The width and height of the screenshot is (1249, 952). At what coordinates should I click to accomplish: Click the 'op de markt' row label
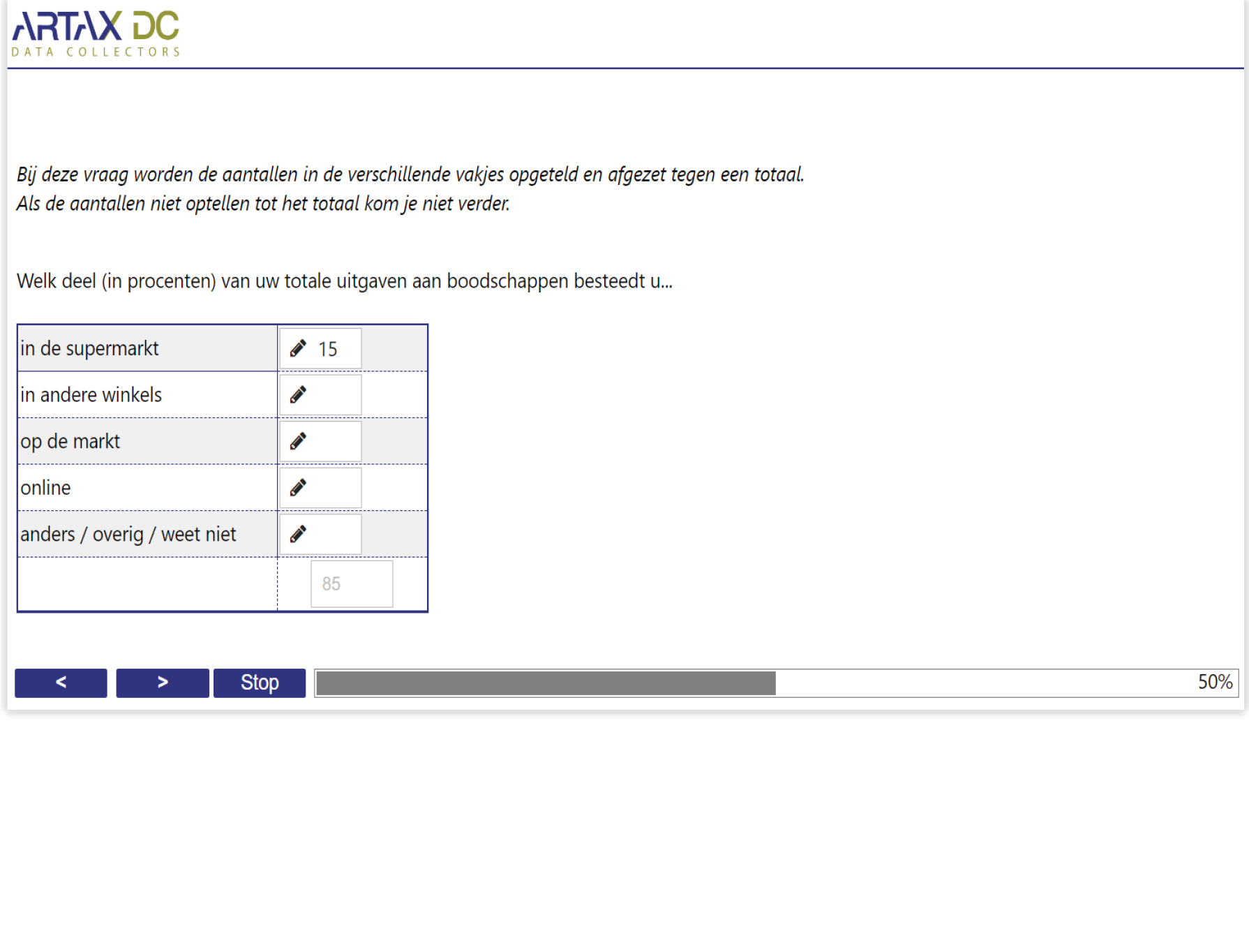pyautogui.click(x=70, y=442)
